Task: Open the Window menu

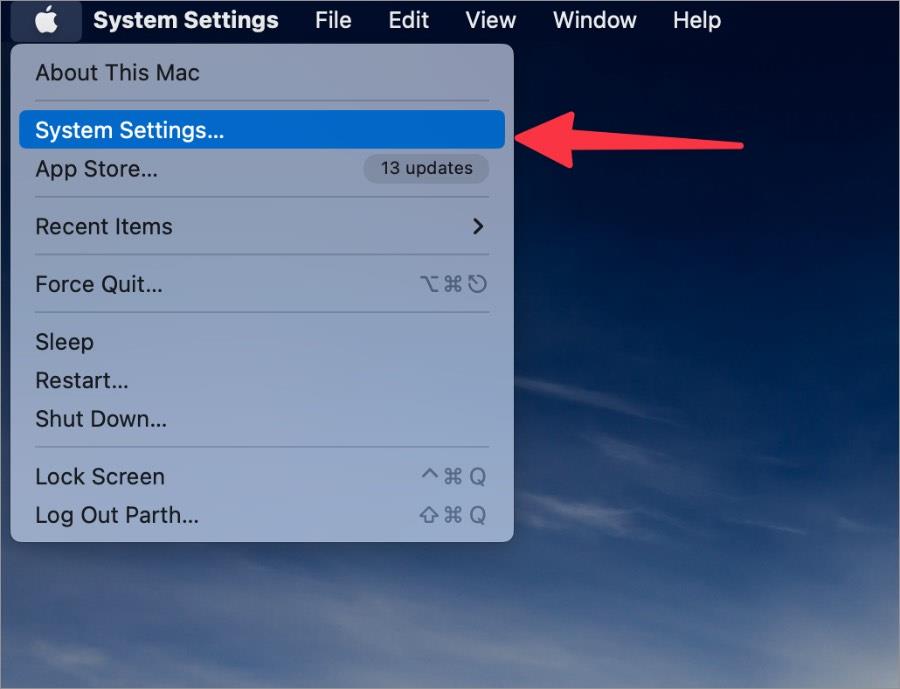Action: (595, 21)
